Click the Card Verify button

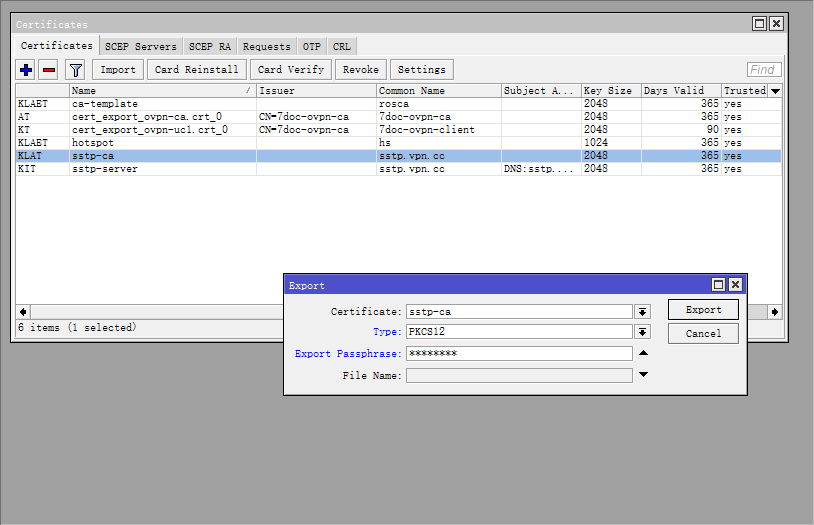point(291,70)
